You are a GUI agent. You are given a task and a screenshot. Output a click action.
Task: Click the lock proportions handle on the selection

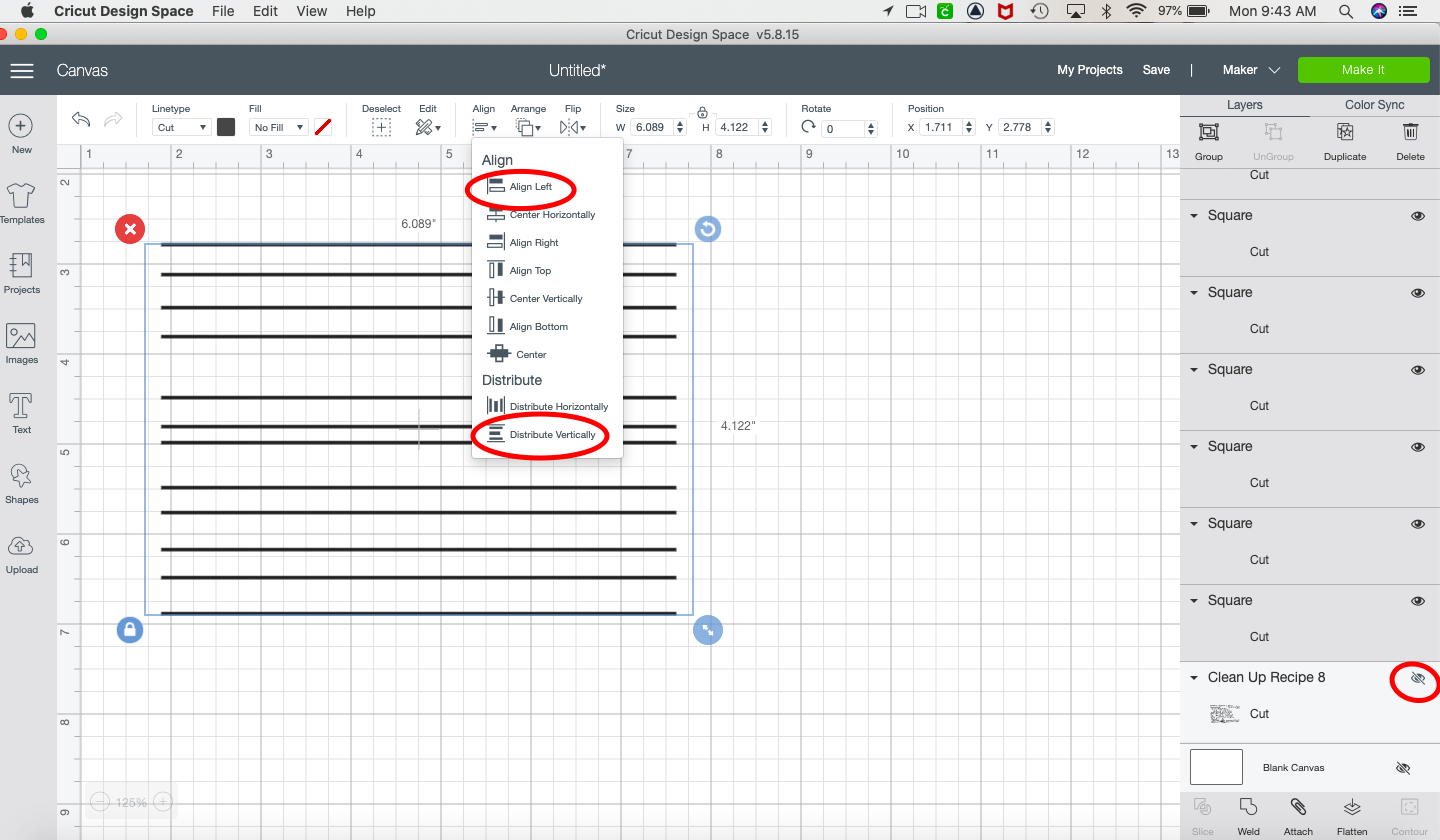click(x=130, y=630)
